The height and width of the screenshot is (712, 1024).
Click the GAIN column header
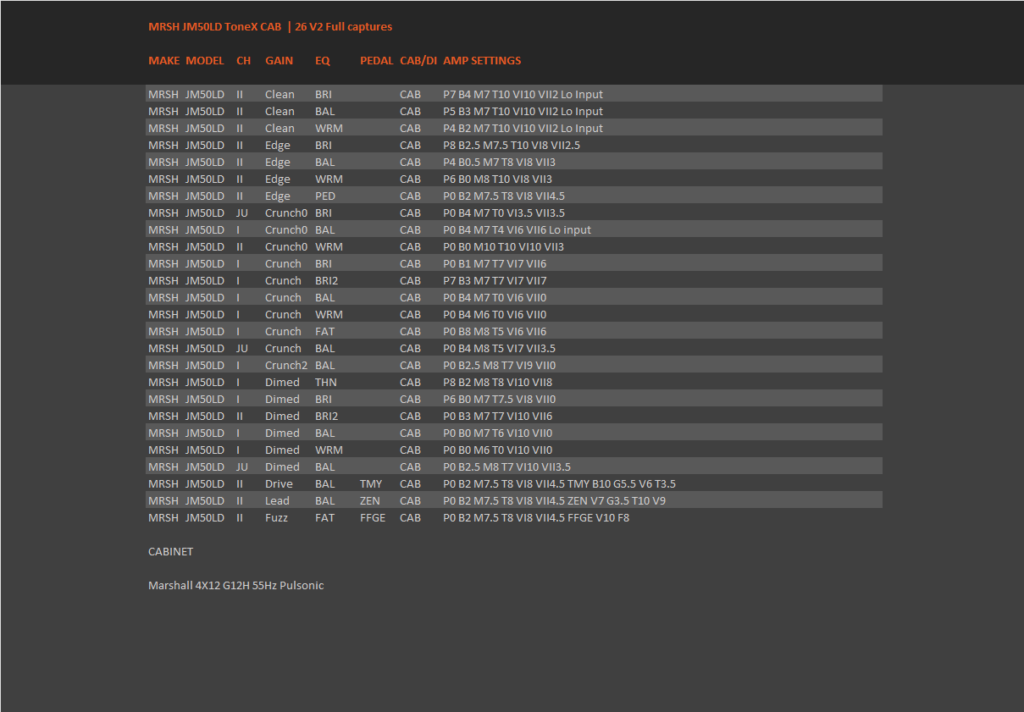coord(279,61)
